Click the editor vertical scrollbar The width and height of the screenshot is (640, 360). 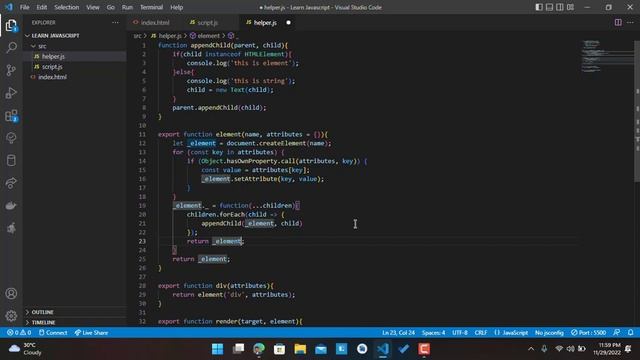point(637,111)
